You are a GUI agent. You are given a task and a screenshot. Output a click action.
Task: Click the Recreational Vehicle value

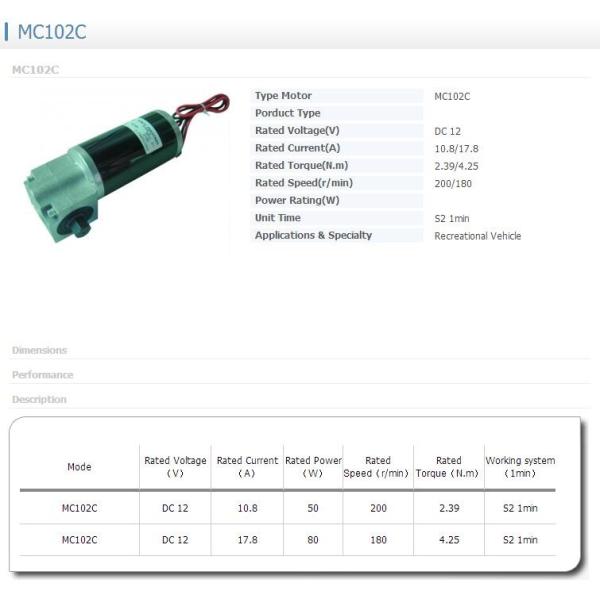(478, 236)
